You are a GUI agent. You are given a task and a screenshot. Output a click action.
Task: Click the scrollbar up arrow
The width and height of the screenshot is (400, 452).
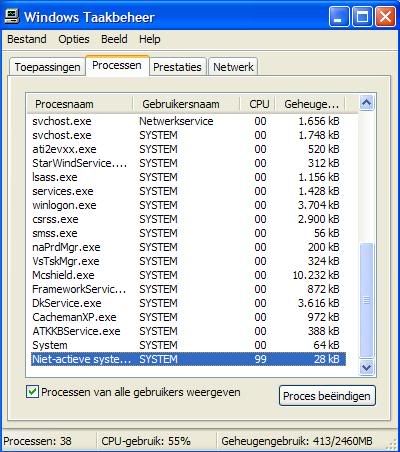tap(366, 103)
